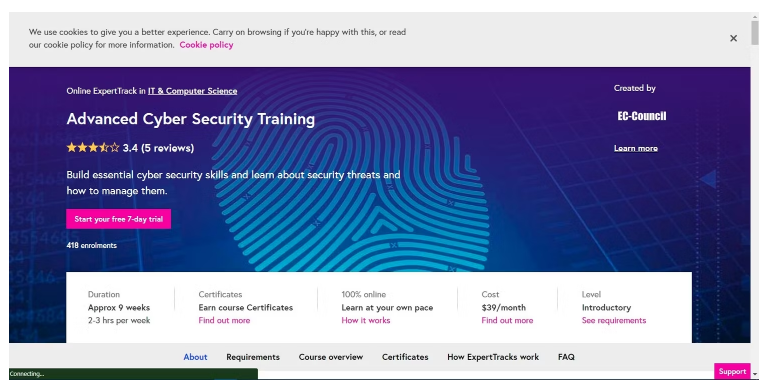Screen dimensions: 769x391
Task: Switch to the About tab
Action: [x=195, y=357]
